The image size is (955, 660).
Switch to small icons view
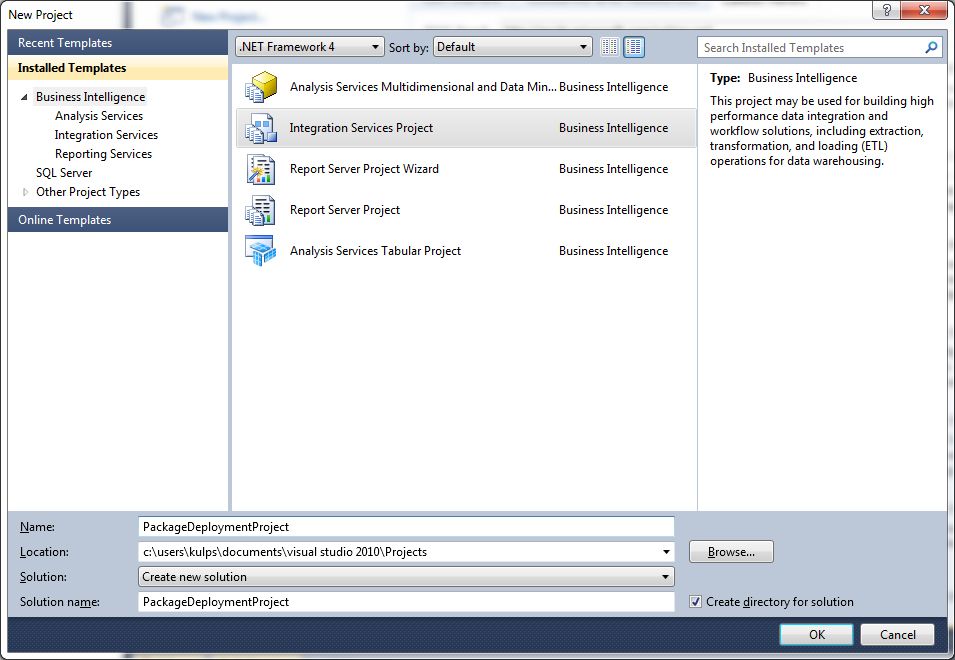click(609, 47)
